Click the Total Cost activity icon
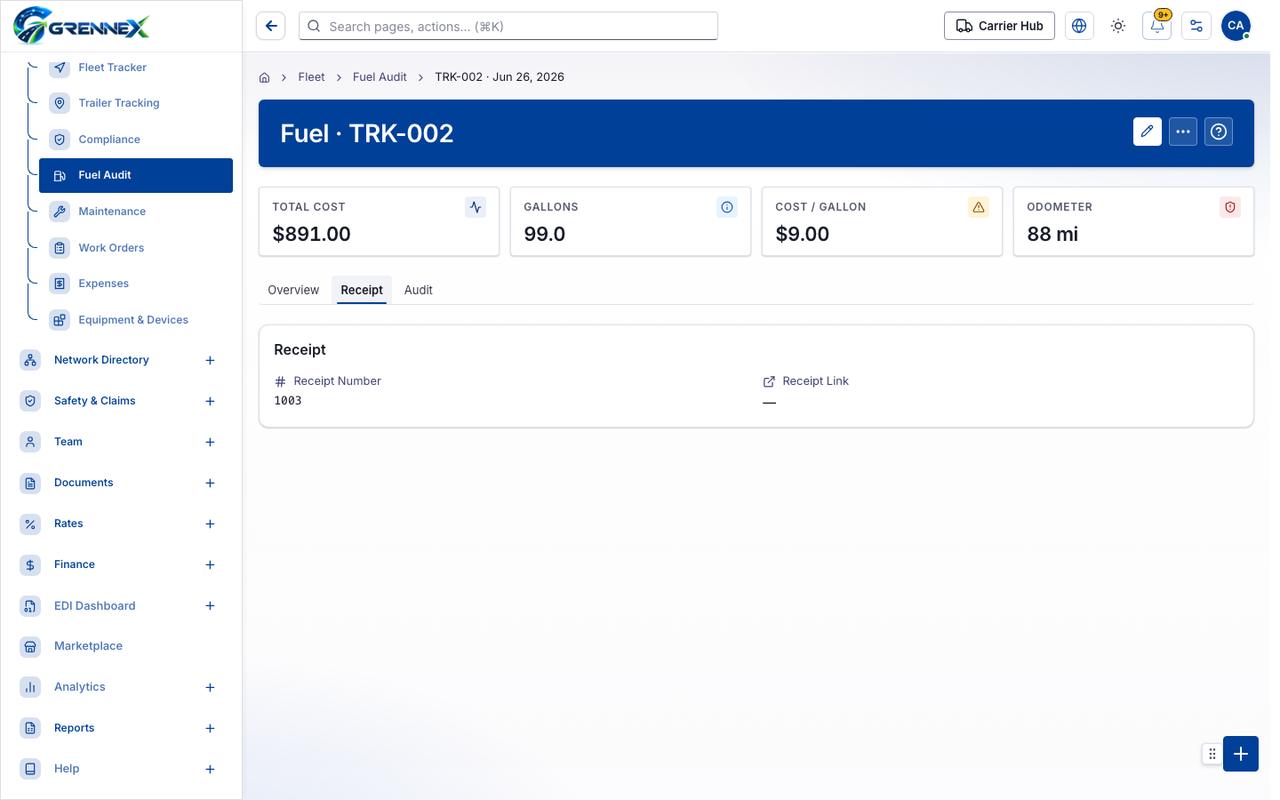 (476, 207)
